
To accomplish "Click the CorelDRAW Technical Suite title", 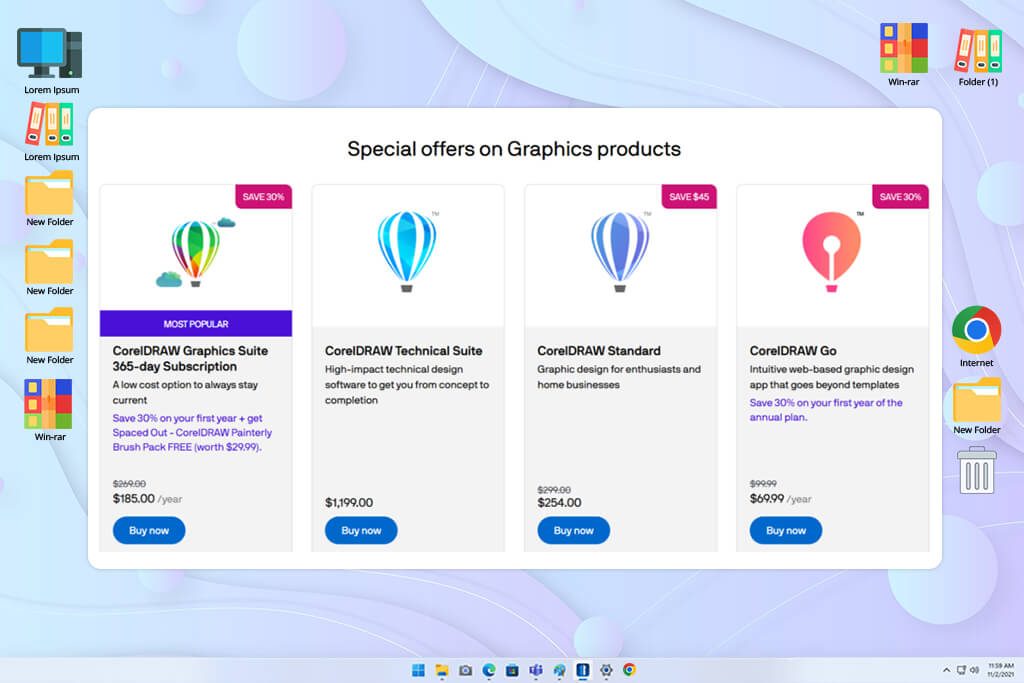I will 404,351.
